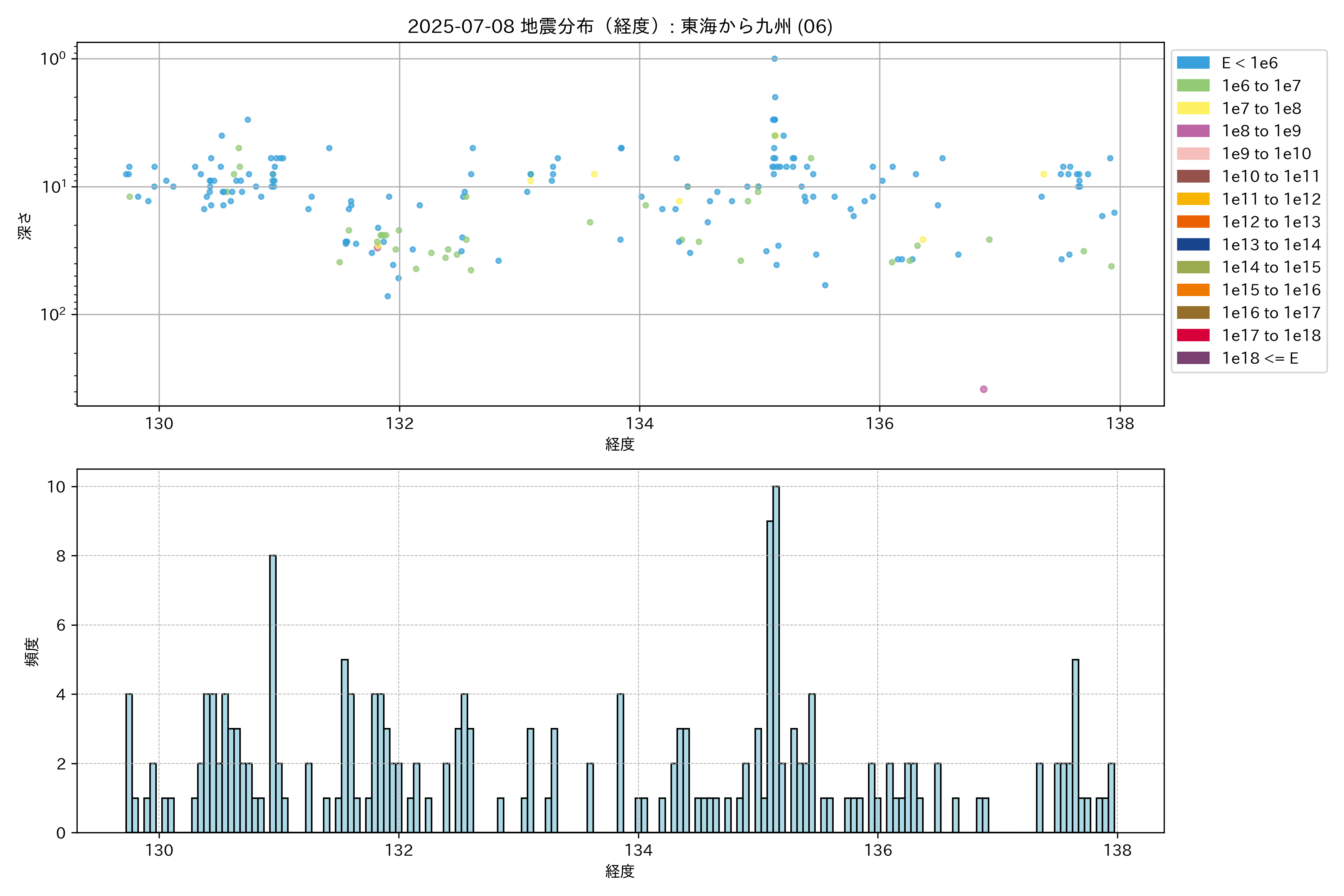Click the tallest histogram bar reaching 10
This screenshot has width=1344, height=896.
tap(775, 657)
